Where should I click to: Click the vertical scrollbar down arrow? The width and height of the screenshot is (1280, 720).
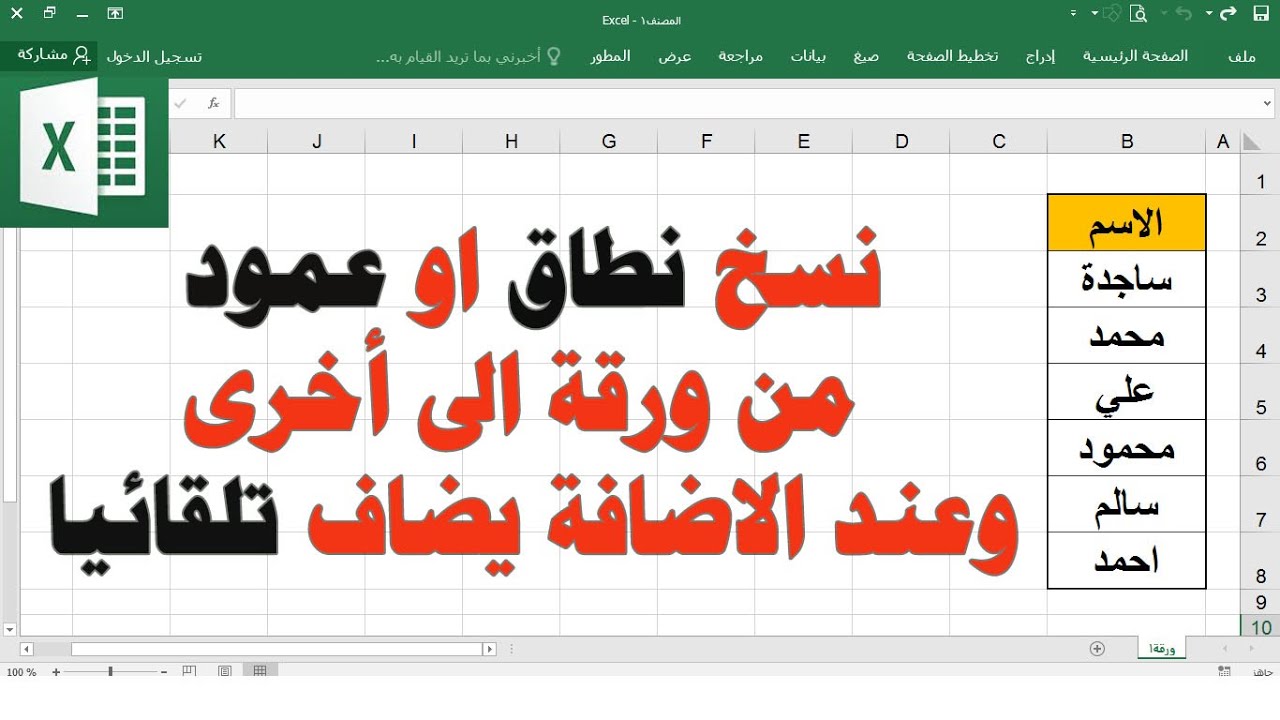(x=10, y=629)
